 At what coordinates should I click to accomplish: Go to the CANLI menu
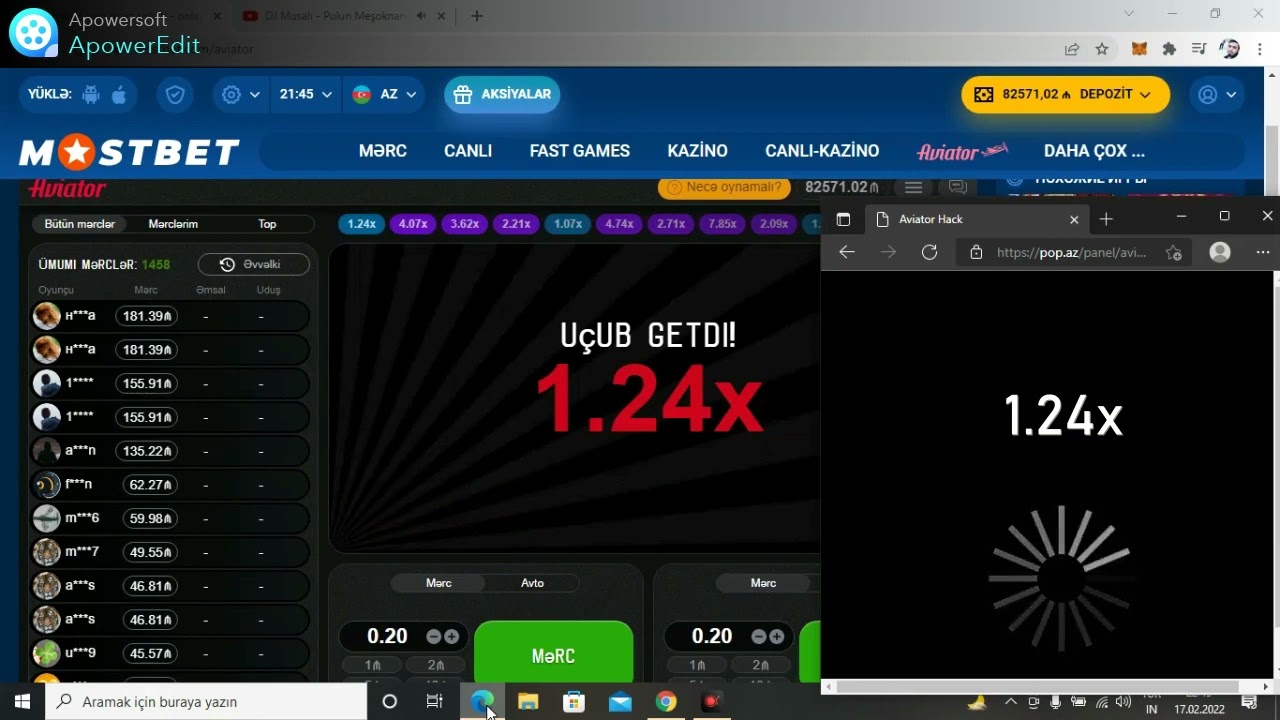coord(468,151)
